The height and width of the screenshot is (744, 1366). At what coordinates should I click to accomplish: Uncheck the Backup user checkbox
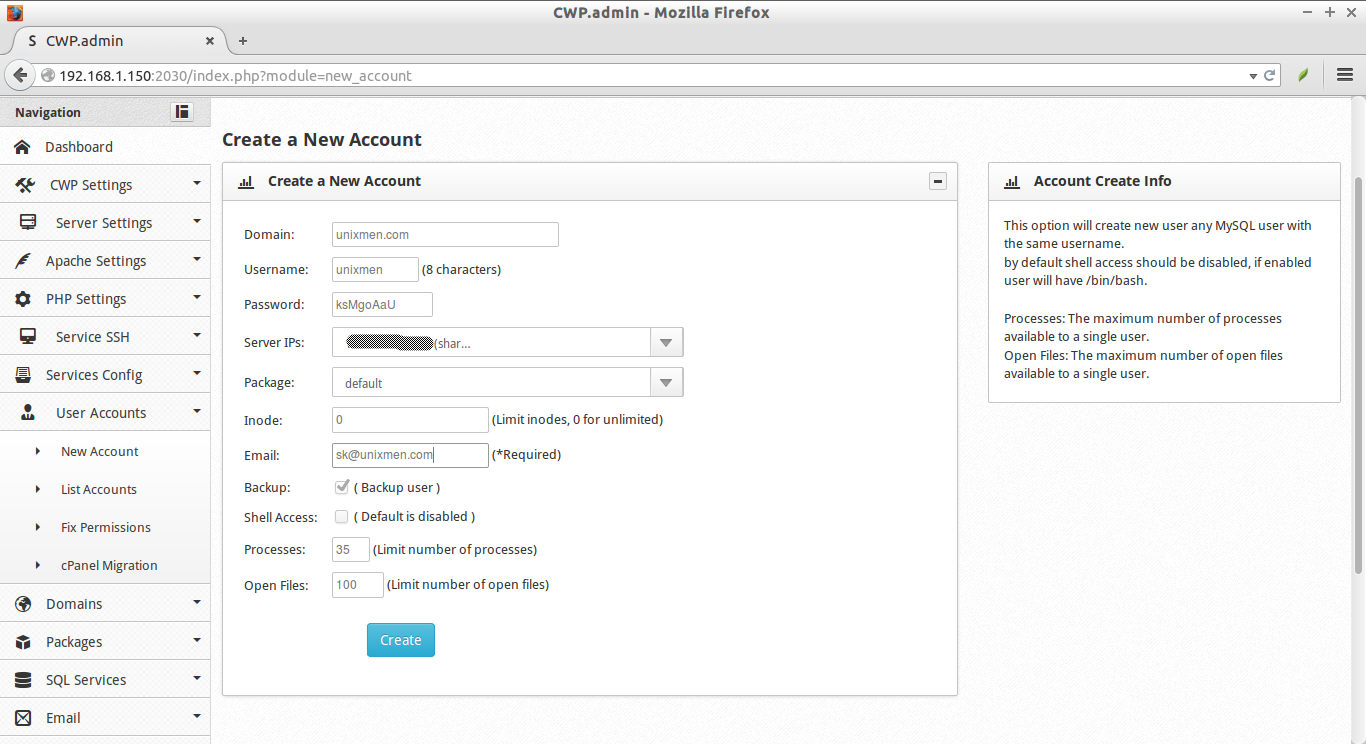(x=342, y=486)
